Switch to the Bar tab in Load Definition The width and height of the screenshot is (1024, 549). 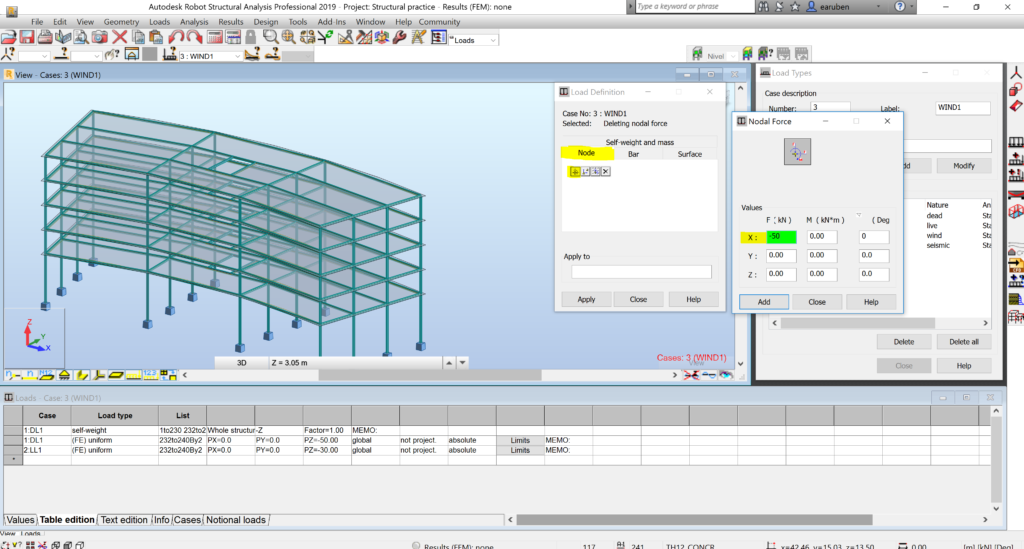pos(633,154)
